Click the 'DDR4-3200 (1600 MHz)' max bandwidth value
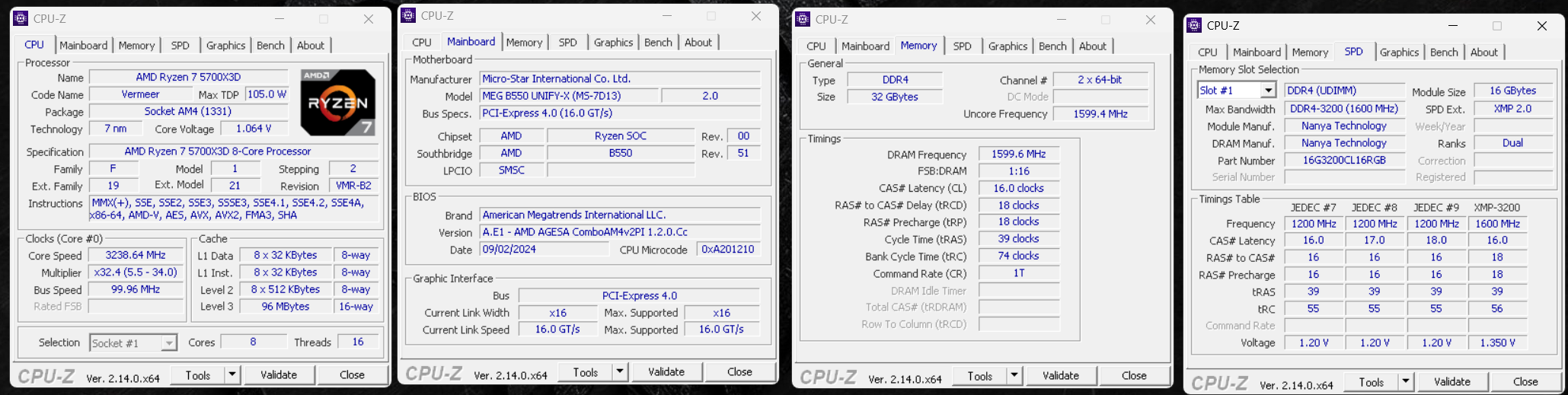The height and width of the screenshot is (395, 1568). click(x=1344, y=108)
